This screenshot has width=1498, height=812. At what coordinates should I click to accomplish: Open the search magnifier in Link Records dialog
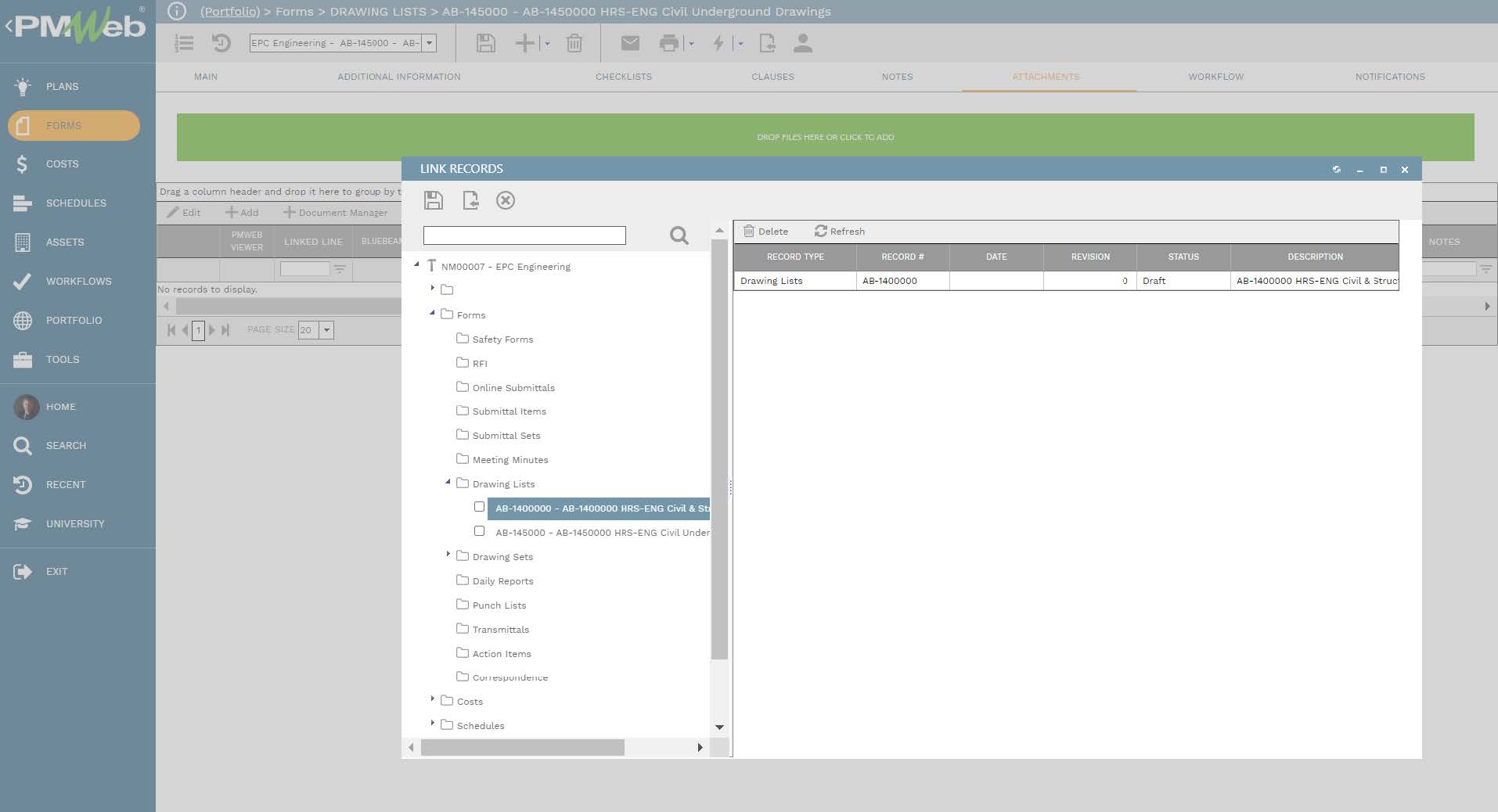tap(678, 235)
